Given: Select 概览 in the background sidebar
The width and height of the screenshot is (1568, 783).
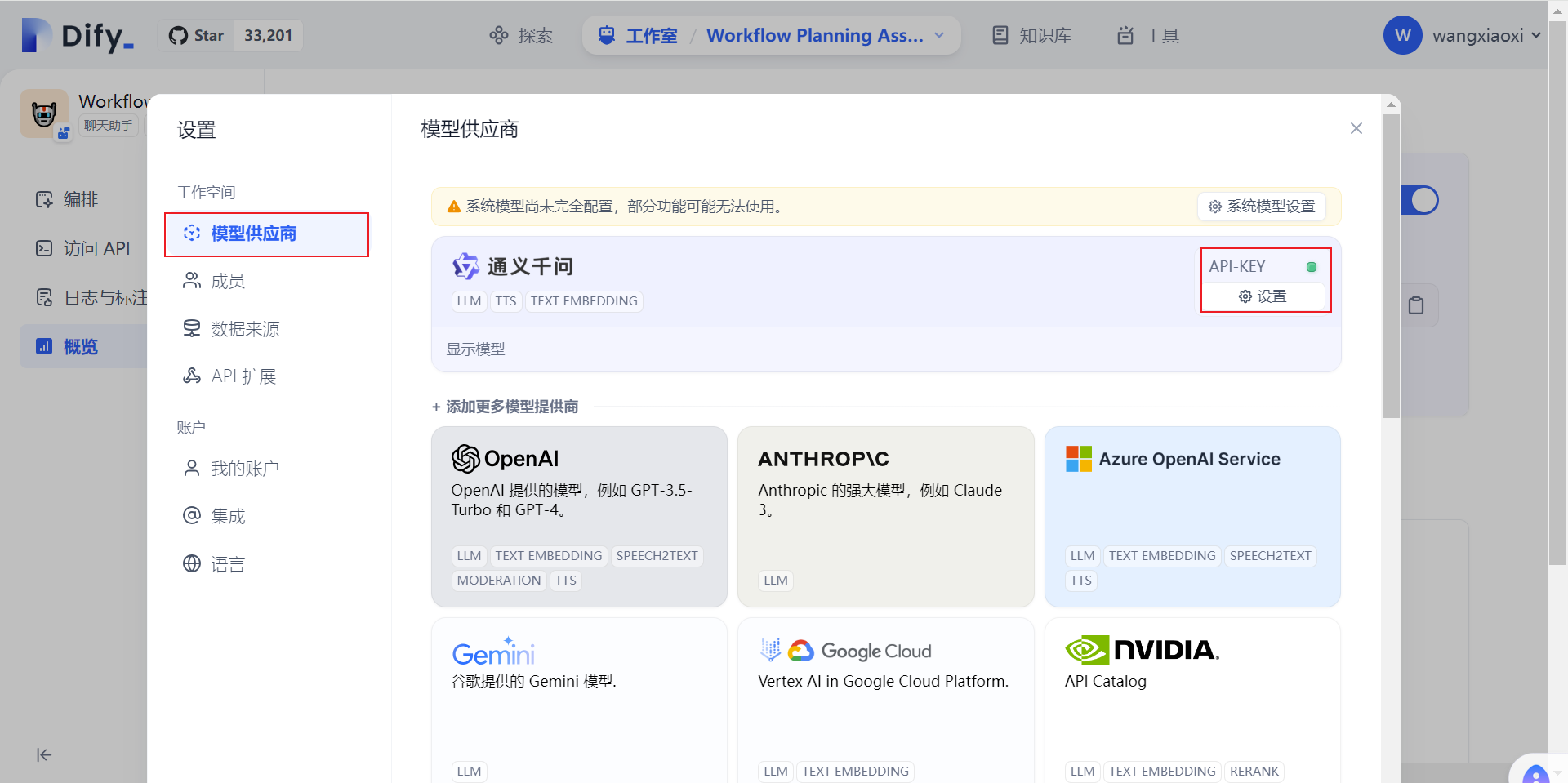Looking at the screenshot, I should [x=82, y=346].
